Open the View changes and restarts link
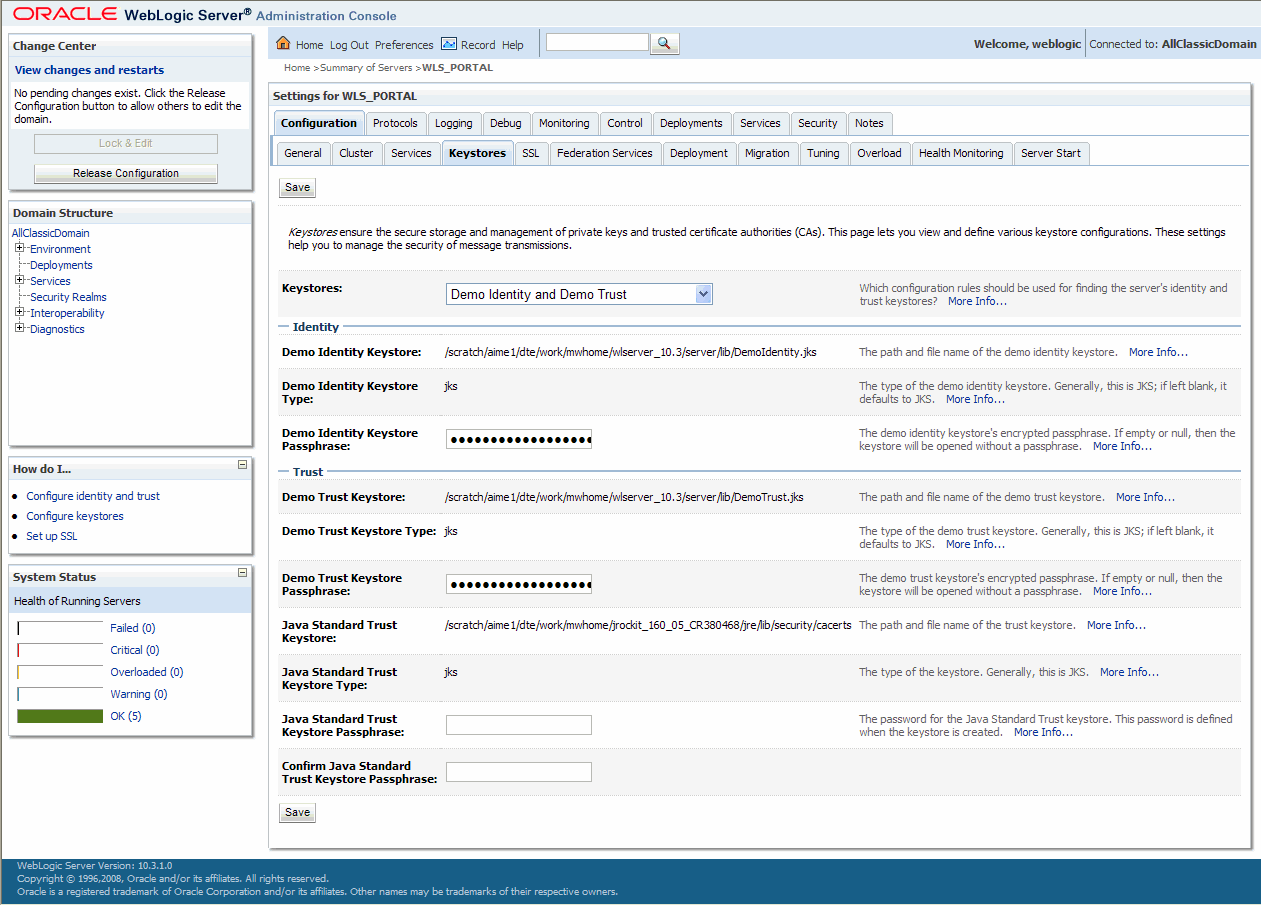Viewport: 1261px width, 905px height. (x=89, y=70)
